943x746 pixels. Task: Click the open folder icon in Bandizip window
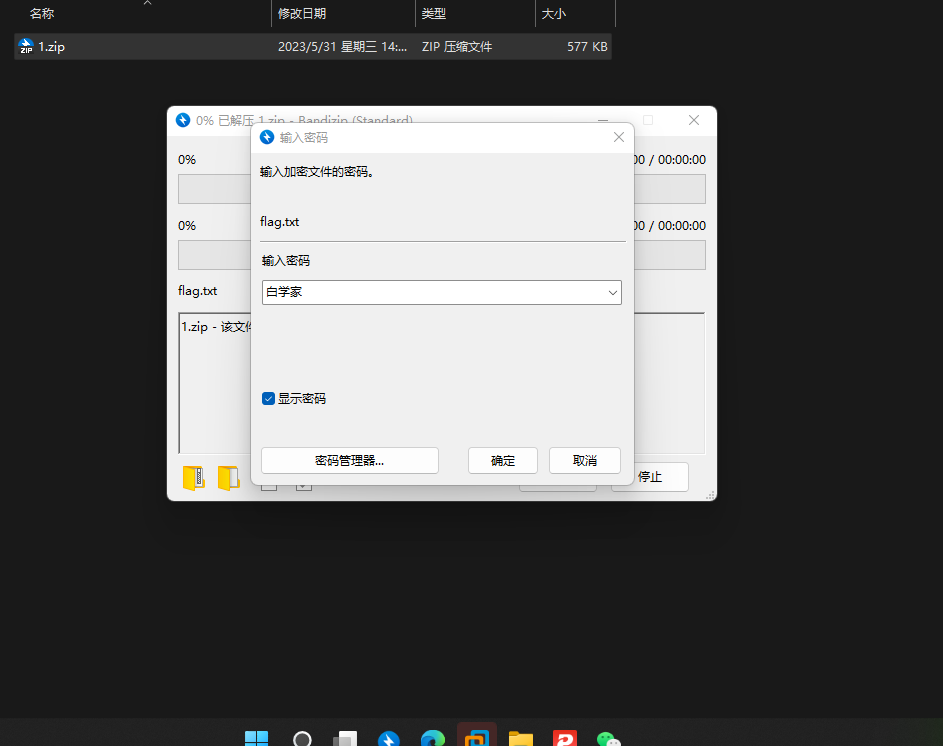point(229,478)
